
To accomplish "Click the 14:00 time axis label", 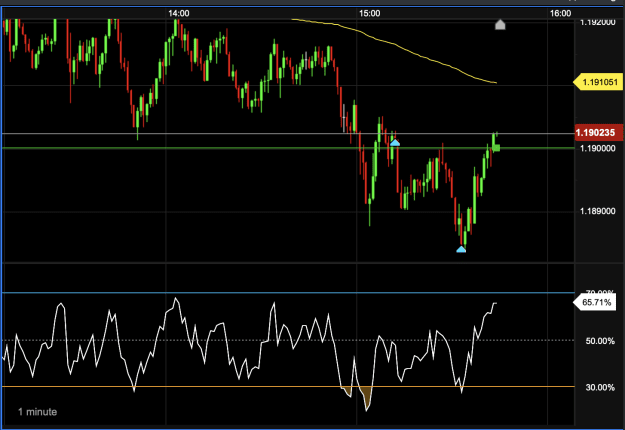I will (179, 13).
